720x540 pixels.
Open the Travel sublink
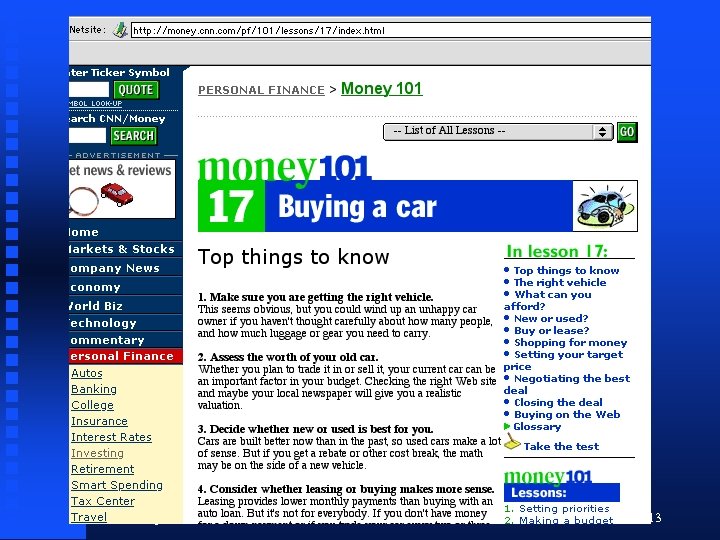click(89, 517)
